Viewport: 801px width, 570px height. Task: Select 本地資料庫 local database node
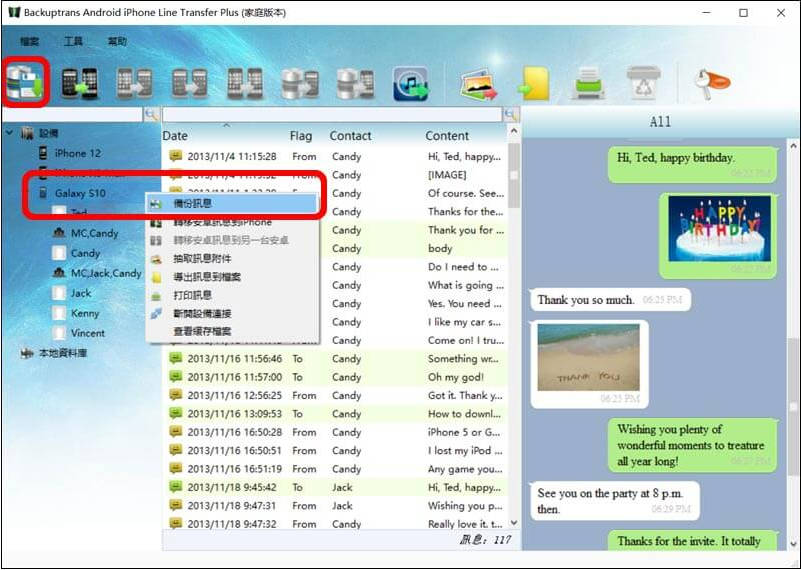[x=63, y=353]
